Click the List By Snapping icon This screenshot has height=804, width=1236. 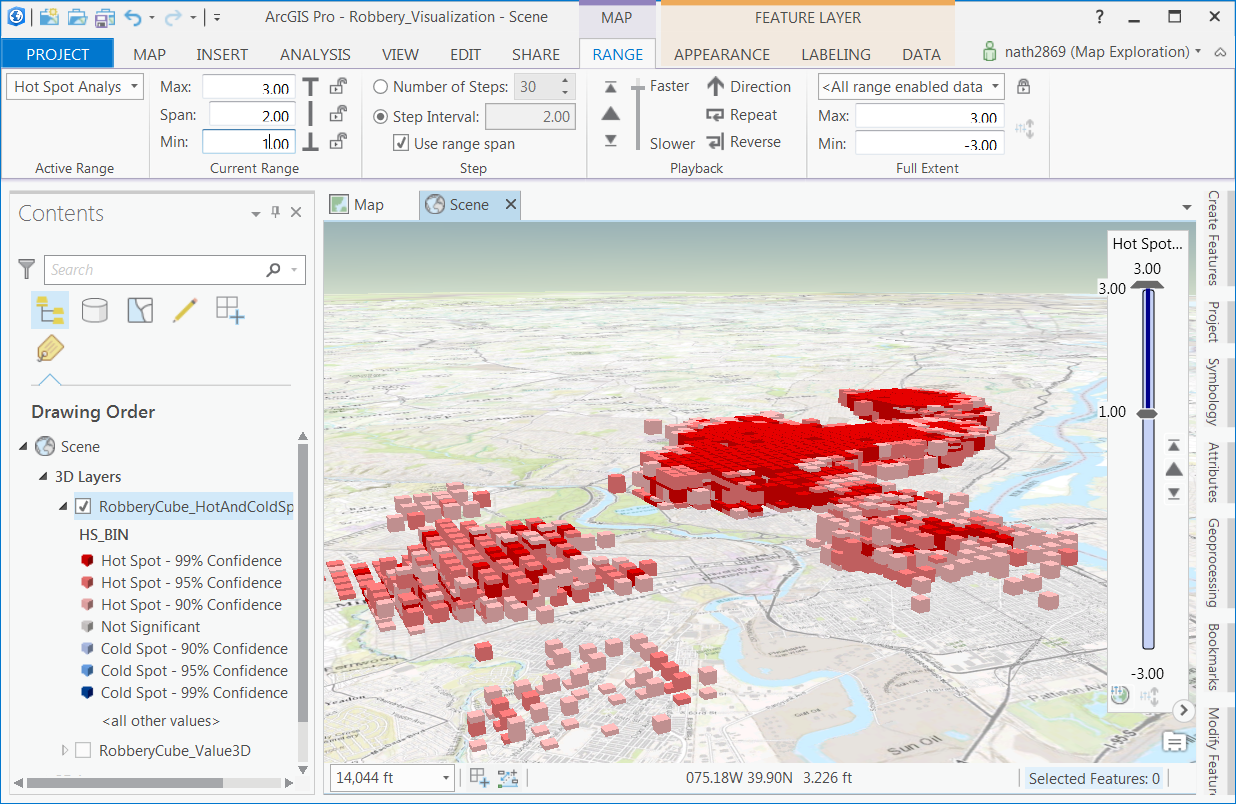coord(230,311)
